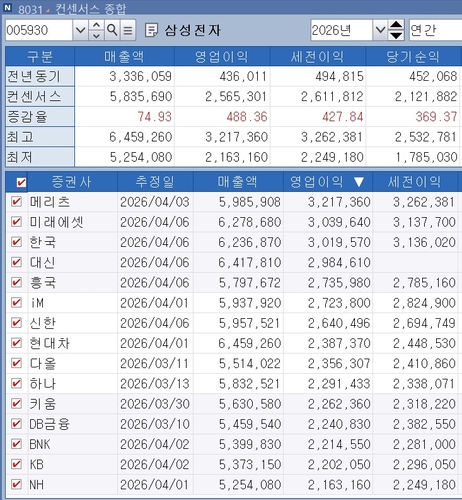Click consensus 매출액 value 5,835,690
The width and height of the screenshot is (462, 500).
141,97
